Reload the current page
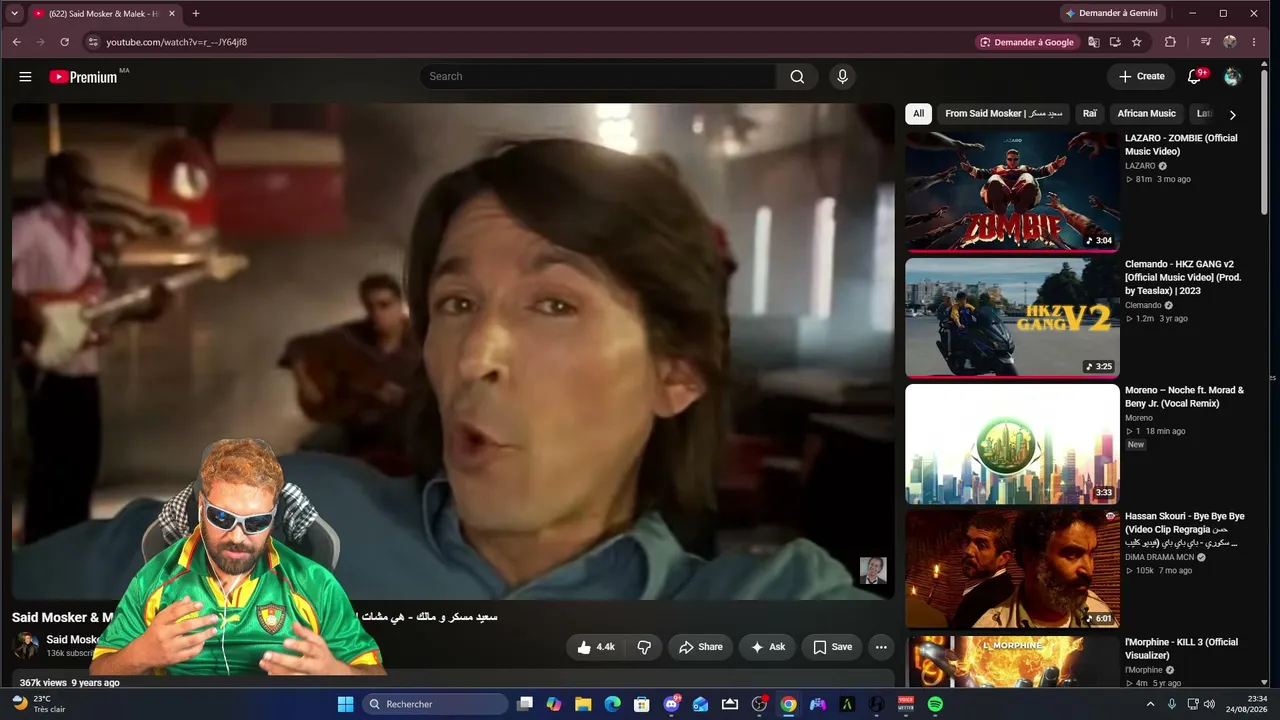This screenshot has width=1280, height=720. pyautogui.click(x=64, y=42)
